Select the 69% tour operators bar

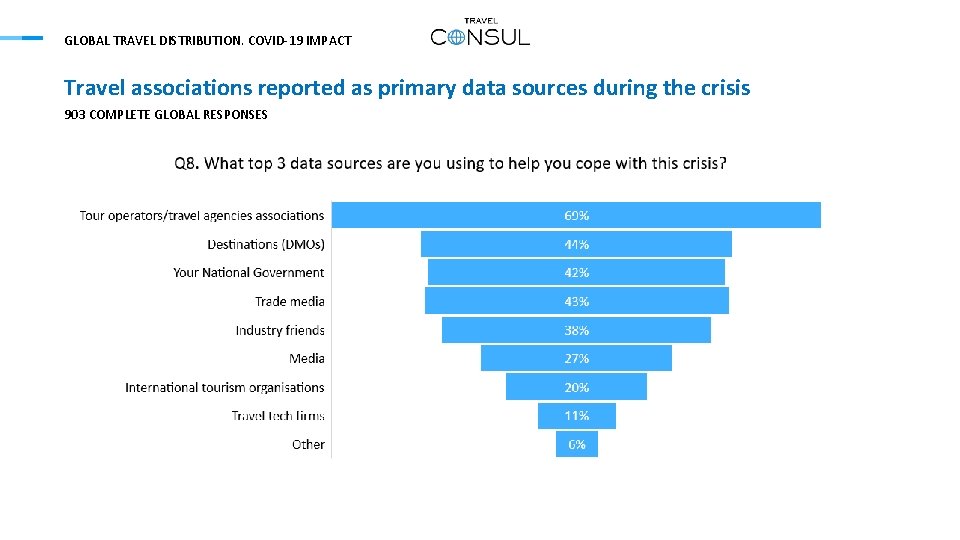coord(576,215)
